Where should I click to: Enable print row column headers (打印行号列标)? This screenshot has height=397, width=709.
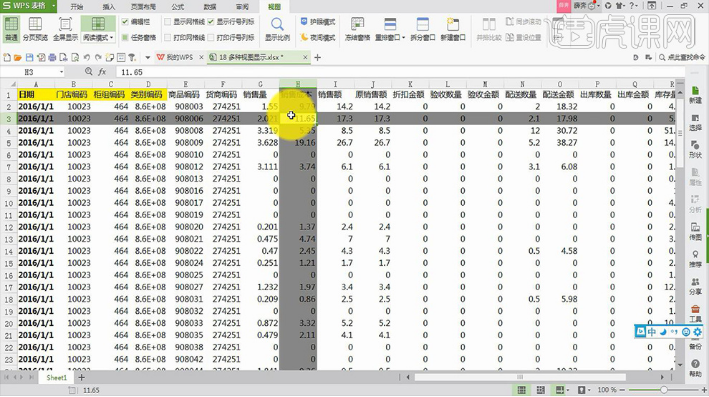211,37
